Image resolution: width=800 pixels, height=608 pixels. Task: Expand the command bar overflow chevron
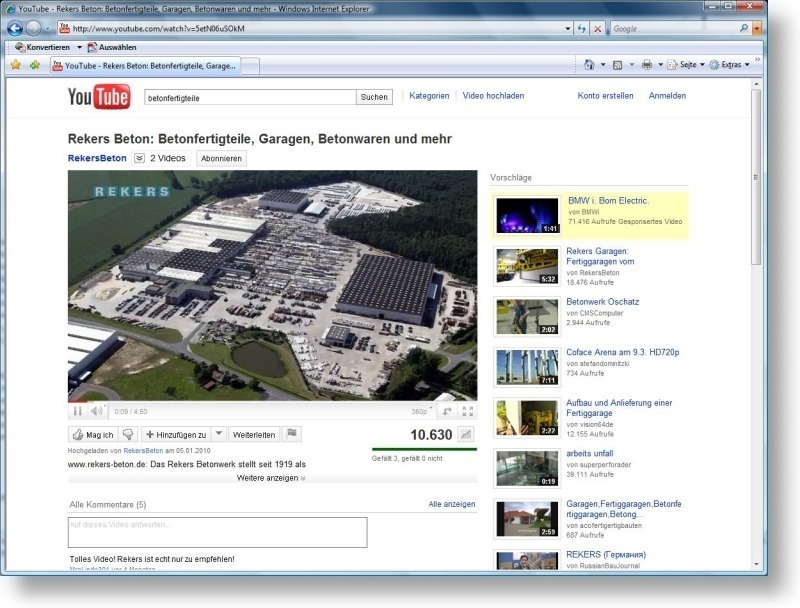coord(757,60)
